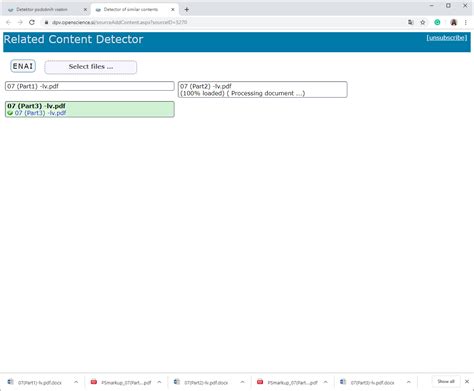Image resolution: width=474 pixels, height=391 pixels.
Task: Click the Word icon of 07(Part1) download
Action: tap(11, 382)
